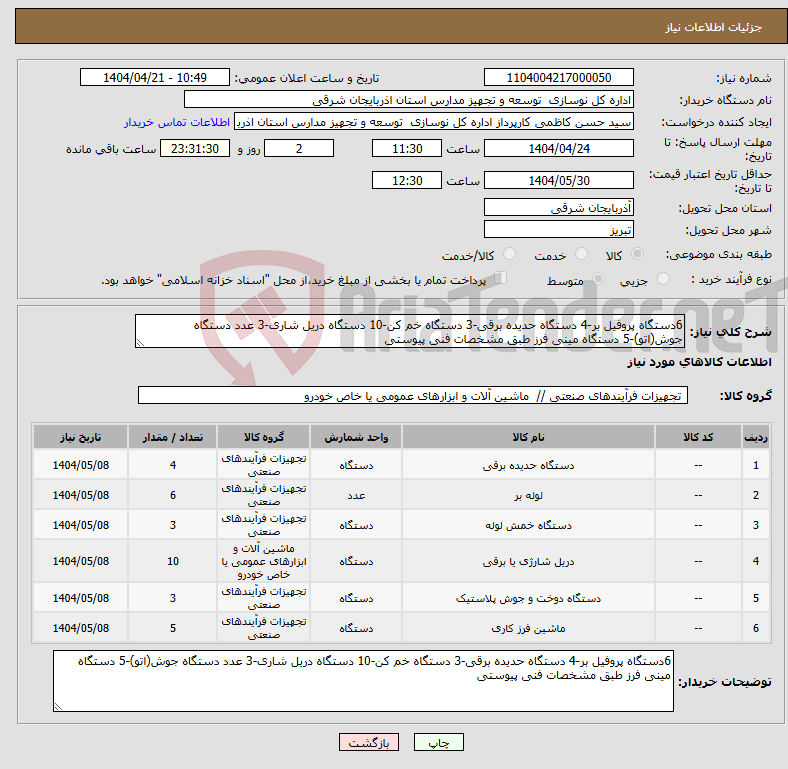Click the گروه کالا column header

pyautogui.click(x=263, y=437)
